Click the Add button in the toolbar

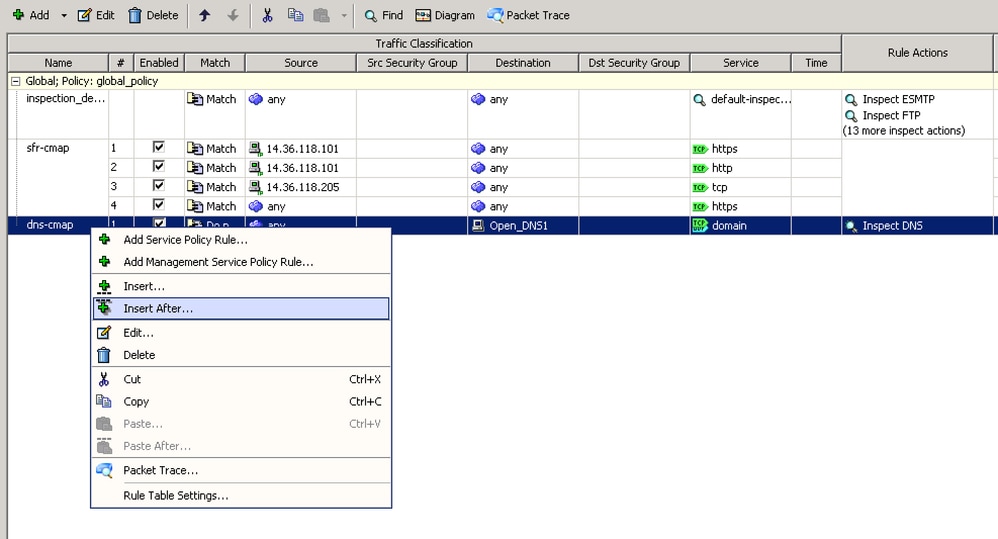coord(31,15)
